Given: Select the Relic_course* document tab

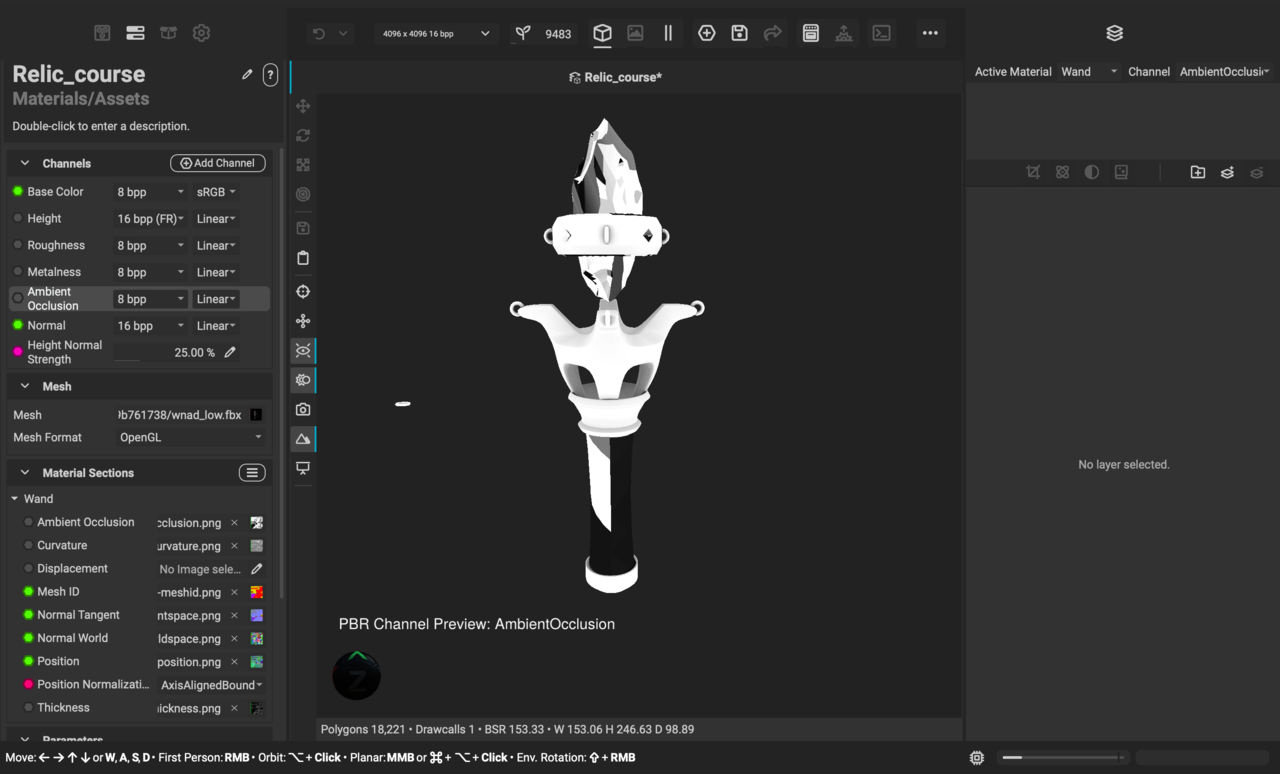Looking at the screenshot, I should pos(622,77).
